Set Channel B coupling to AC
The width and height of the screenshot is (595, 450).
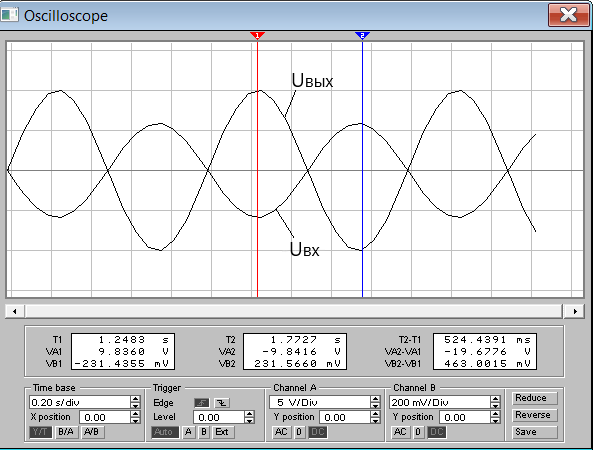click(401, 432)
